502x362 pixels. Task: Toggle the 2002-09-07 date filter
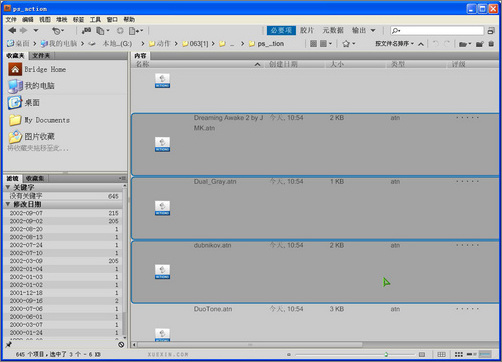coord(64,213)
